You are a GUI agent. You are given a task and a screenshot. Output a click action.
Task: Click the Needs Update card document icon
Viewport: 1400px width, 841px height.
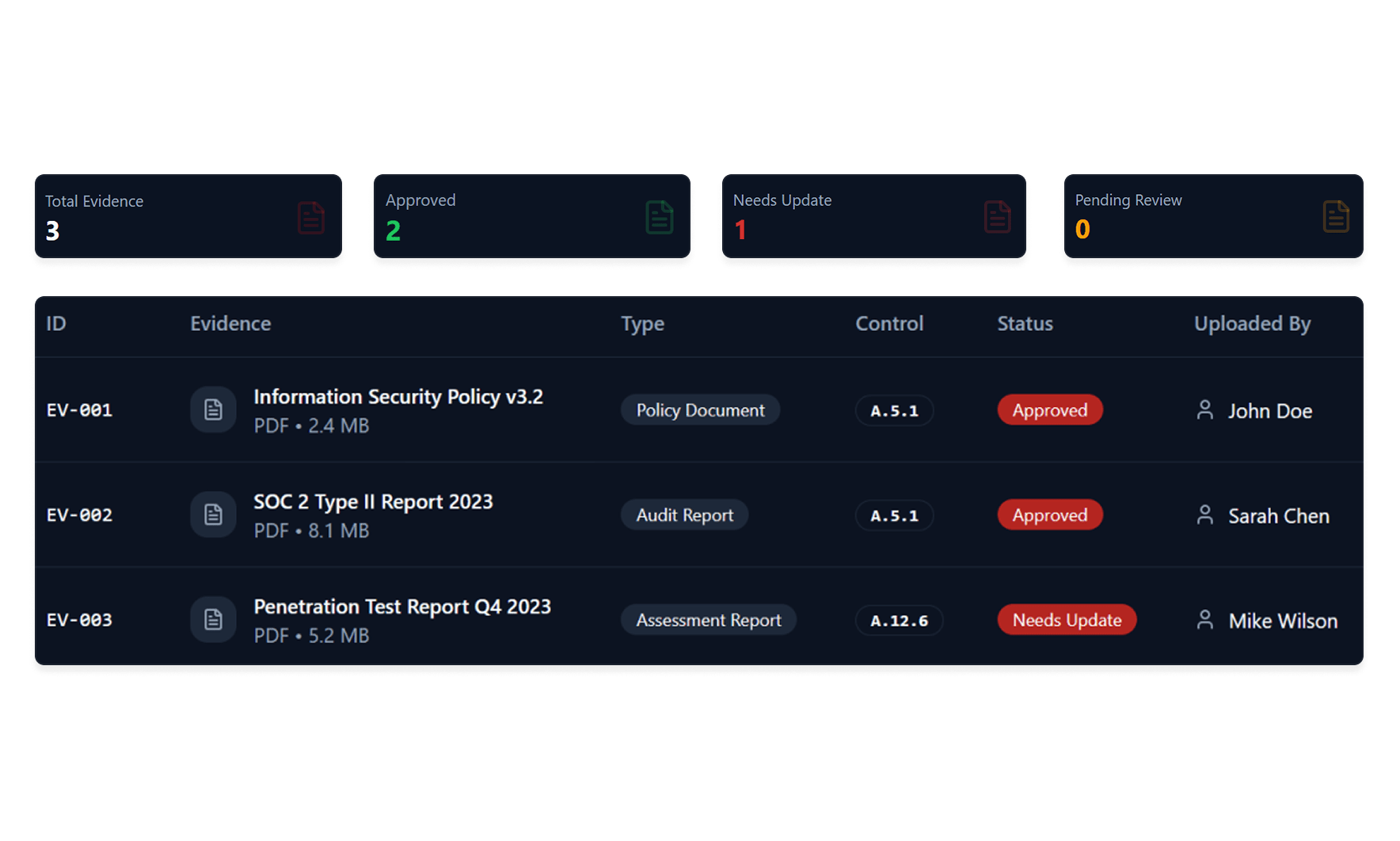click(x=997, y=217)
